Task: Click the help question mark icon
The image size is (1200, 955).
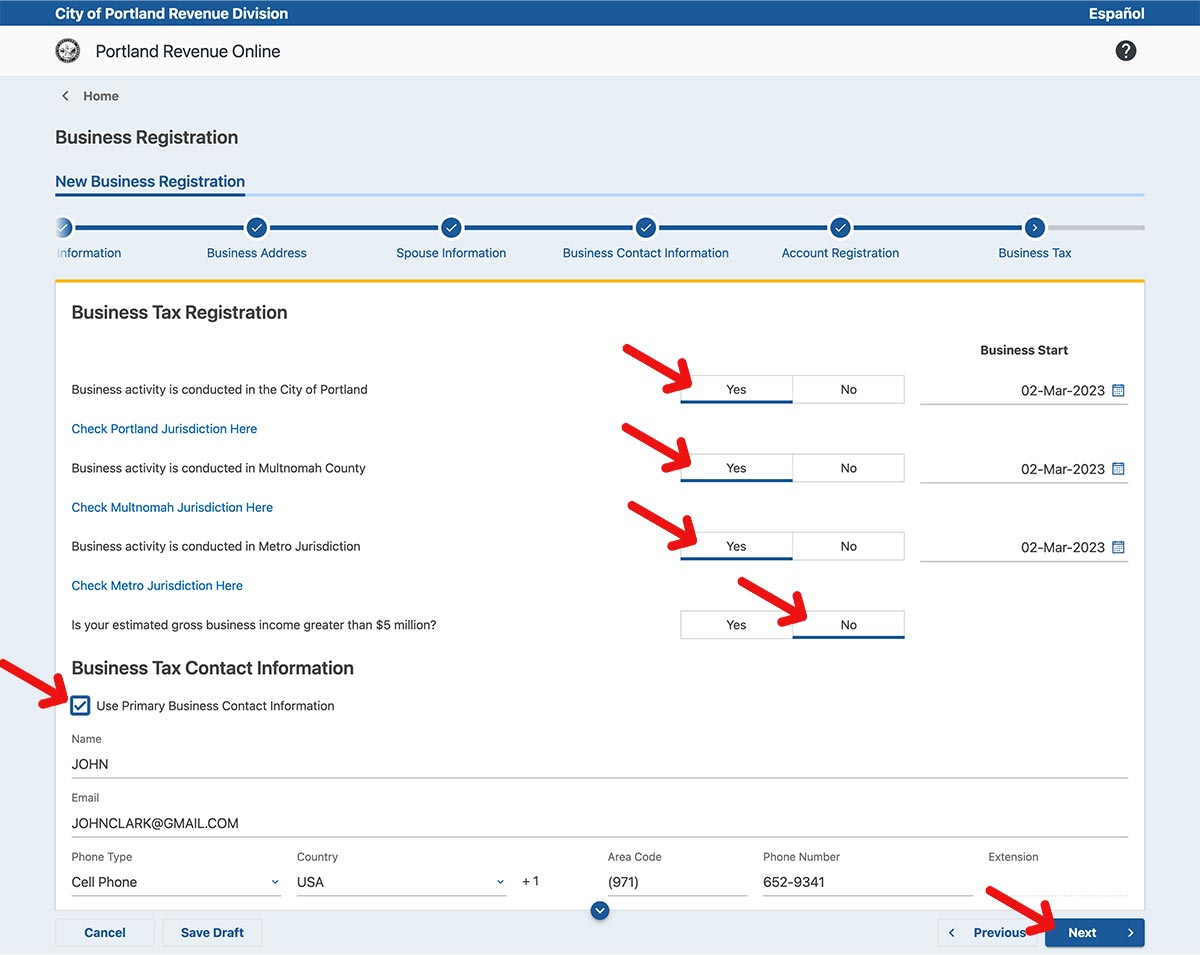Action: coord(1125,51)
